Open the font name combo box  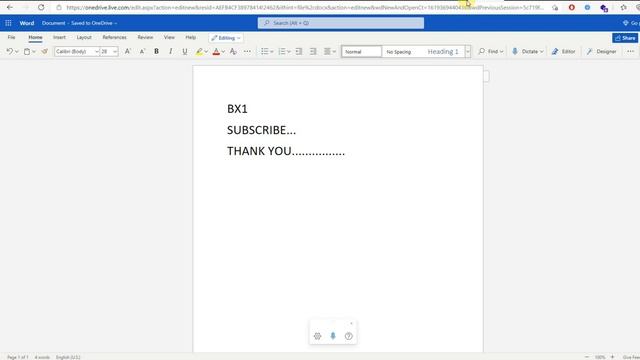[77, 51]
